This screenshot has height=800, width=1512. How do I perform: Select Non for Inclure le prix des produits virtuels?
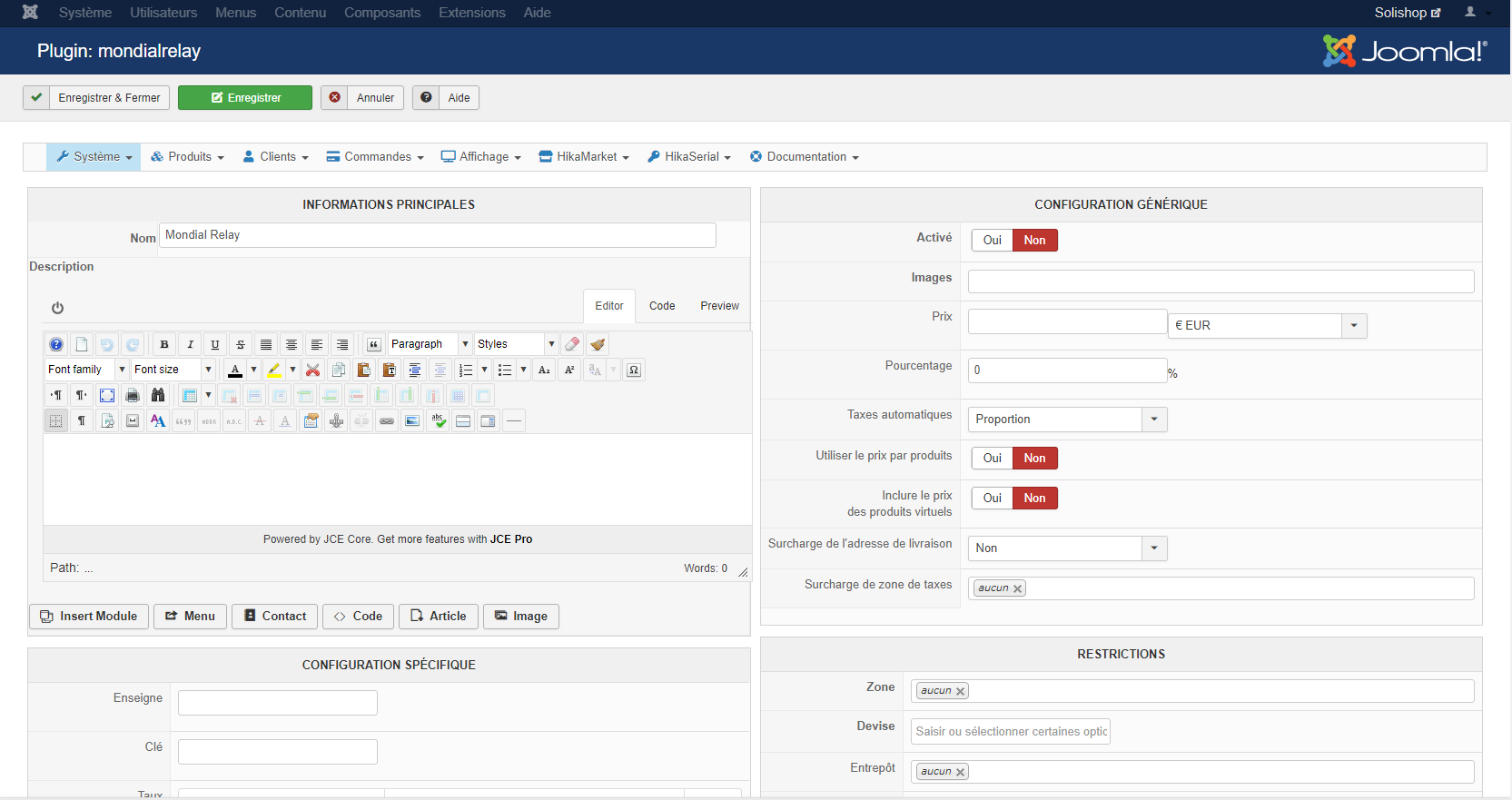point(1034,499)
